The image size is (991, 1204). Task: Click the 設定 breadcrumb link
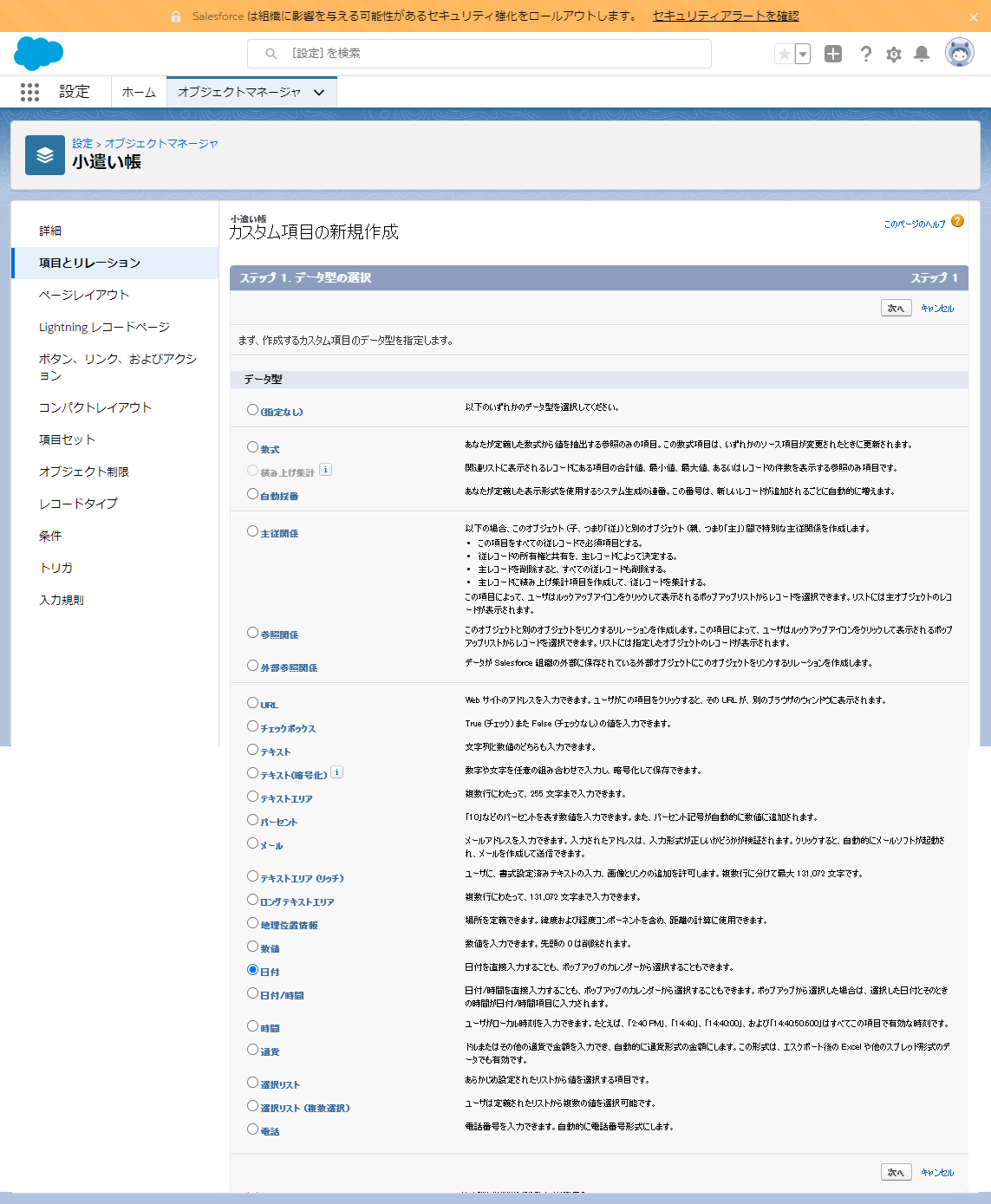(x=82, y=143)
